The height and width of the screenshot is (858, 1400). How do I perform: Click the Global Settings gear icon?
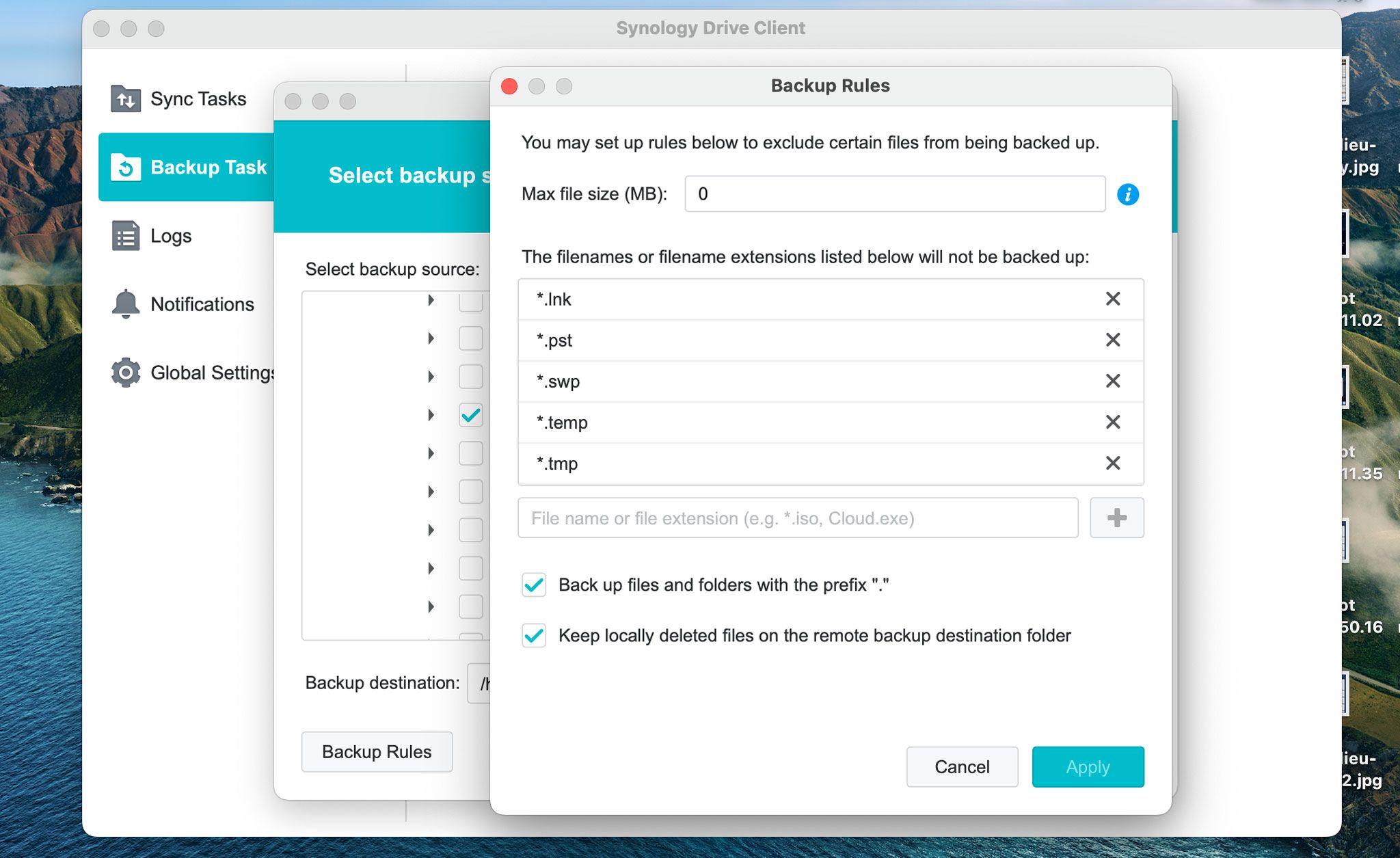click(x=126, y=373)
